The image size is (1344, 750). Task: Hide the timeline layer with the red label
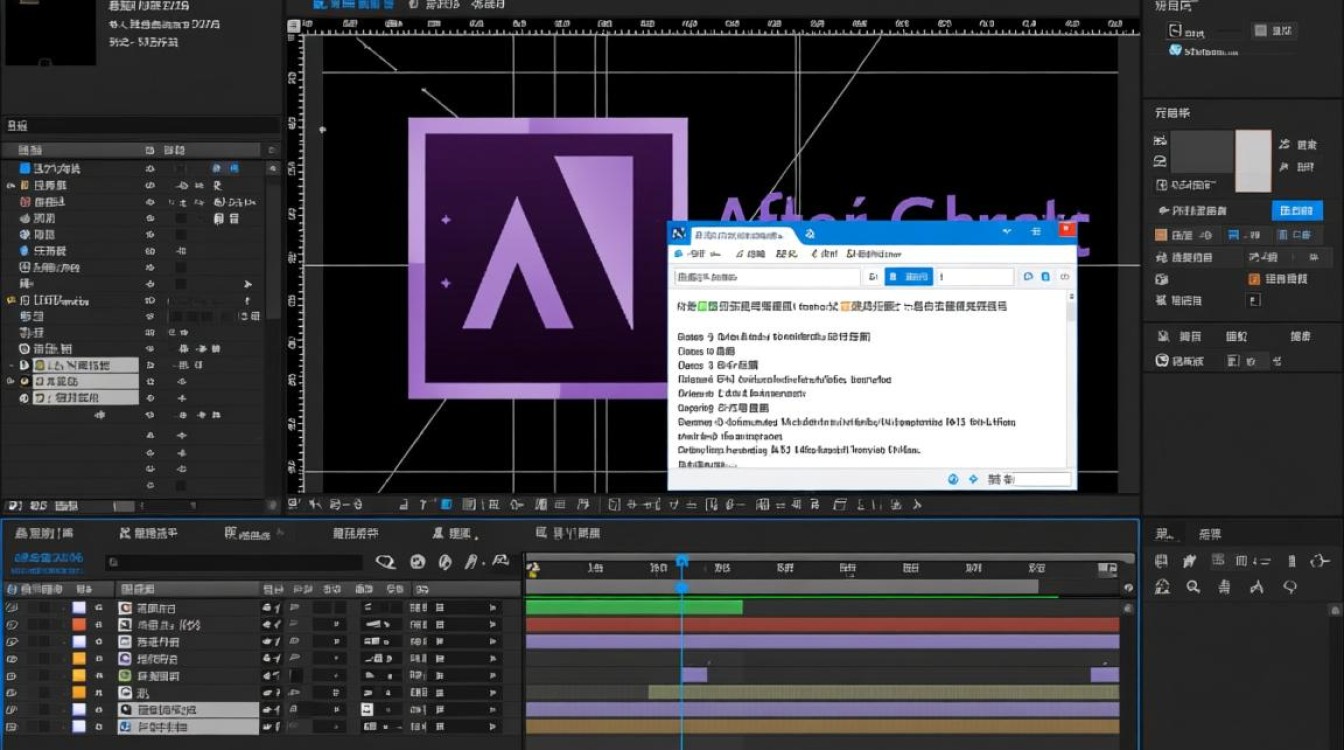tap(12, 625)
